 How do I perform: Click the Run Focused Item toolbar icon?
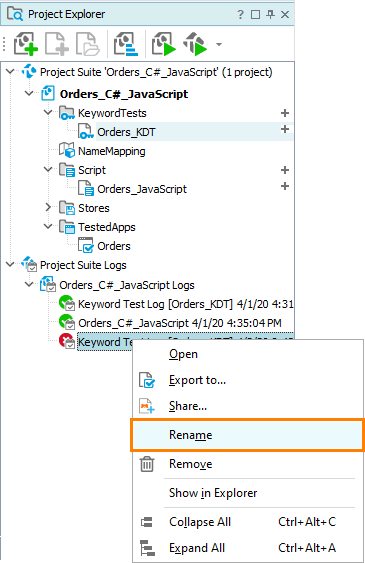coord(195,44)
